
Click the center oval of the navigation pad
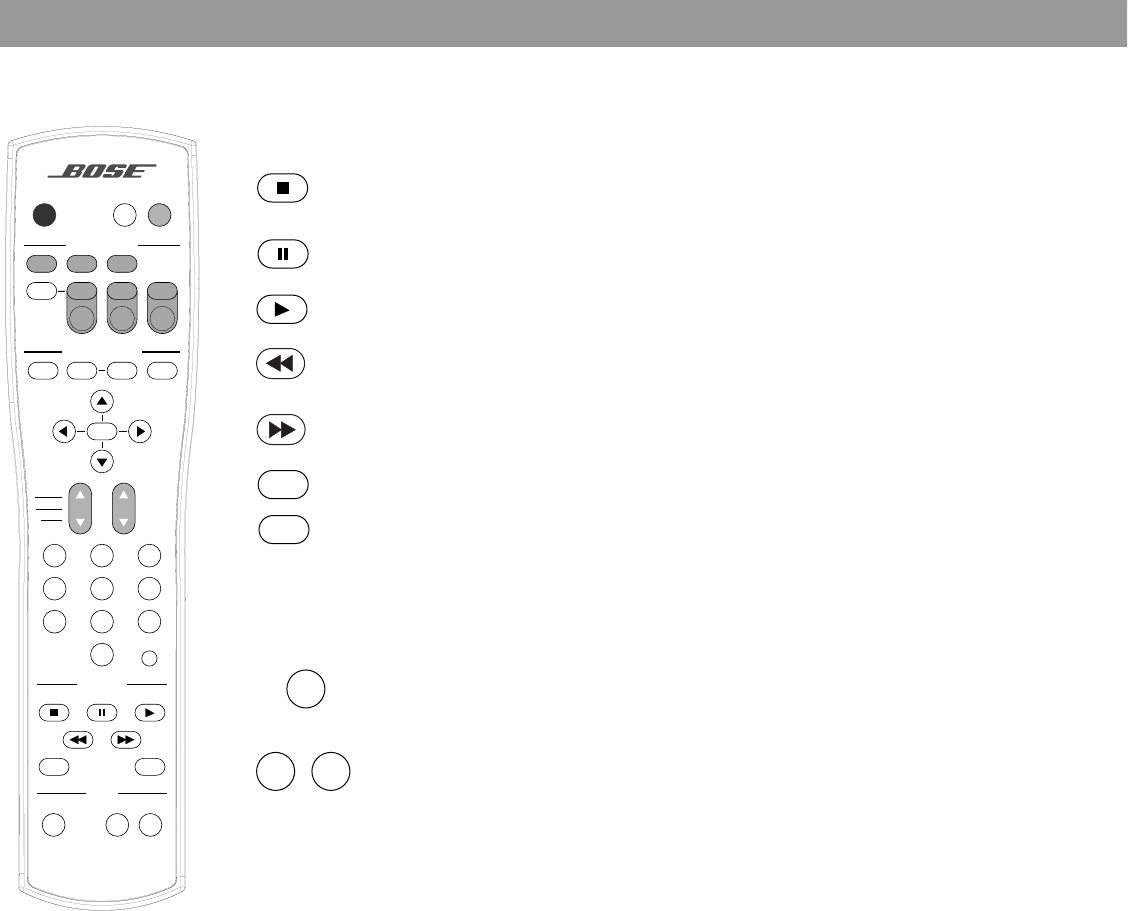click(x=102, y=432)
